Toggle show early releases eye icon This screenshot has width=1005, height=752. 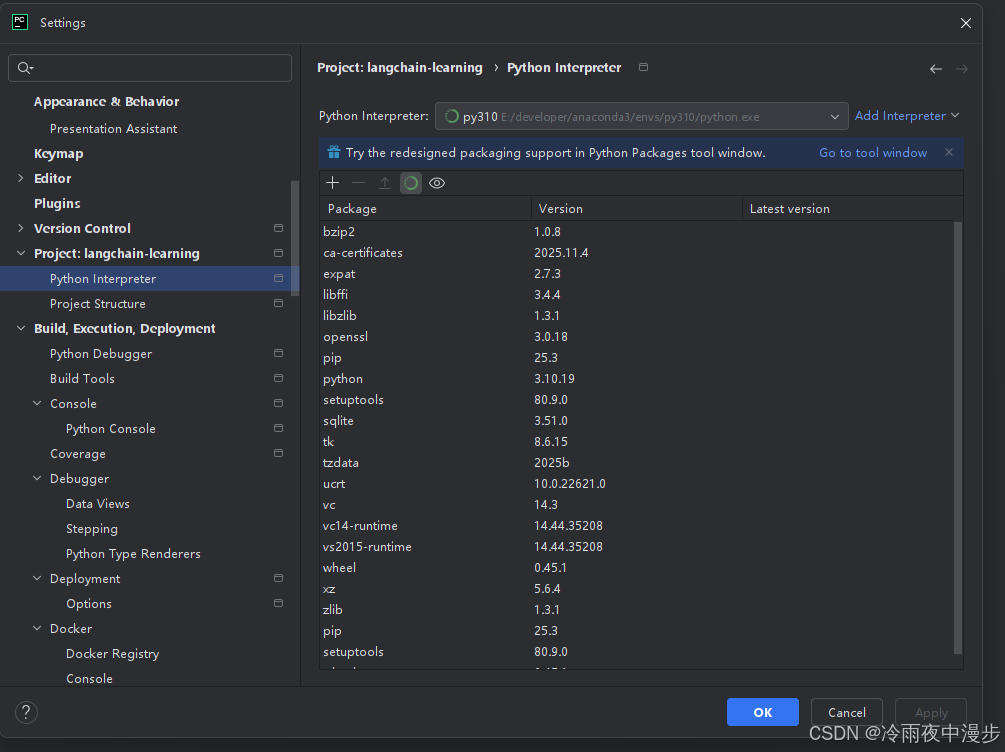point(437,183)
